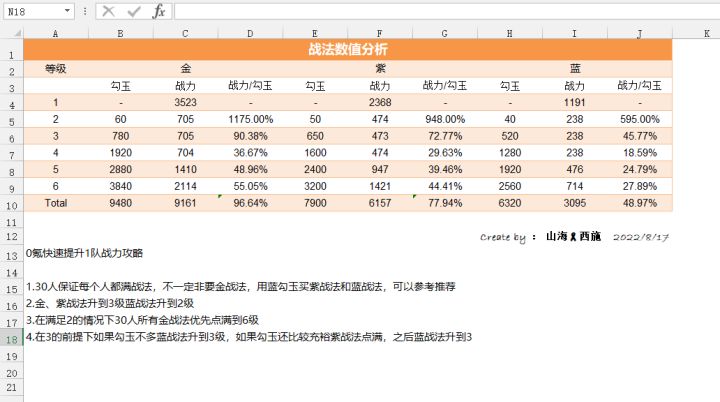Viewport: 720px width, 402px height.
Task: Click cell showing 595.00%
Action: [640, 119]
